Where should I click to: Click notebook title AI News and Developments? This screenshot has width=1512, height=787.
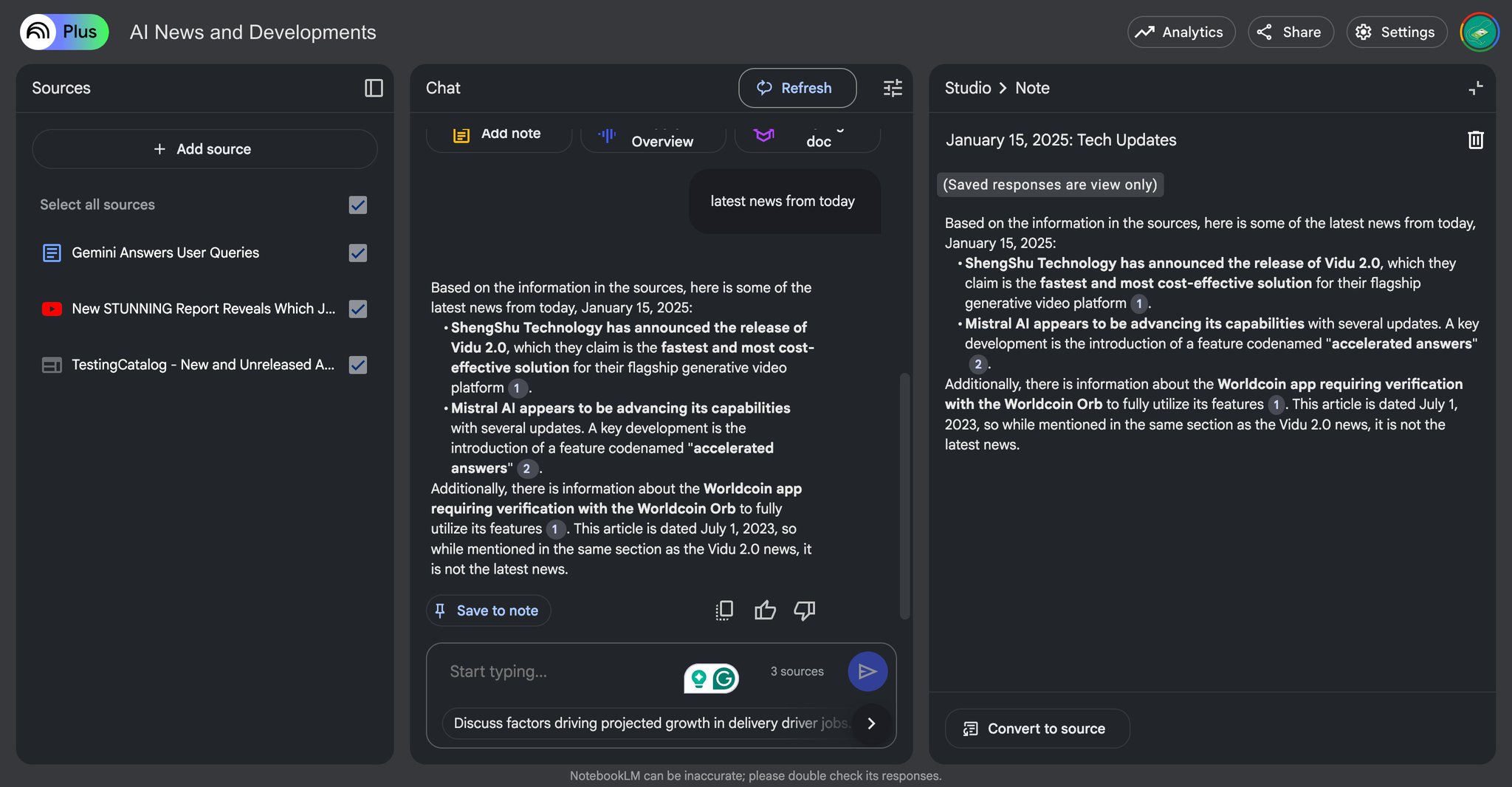[x=252, y=32]
